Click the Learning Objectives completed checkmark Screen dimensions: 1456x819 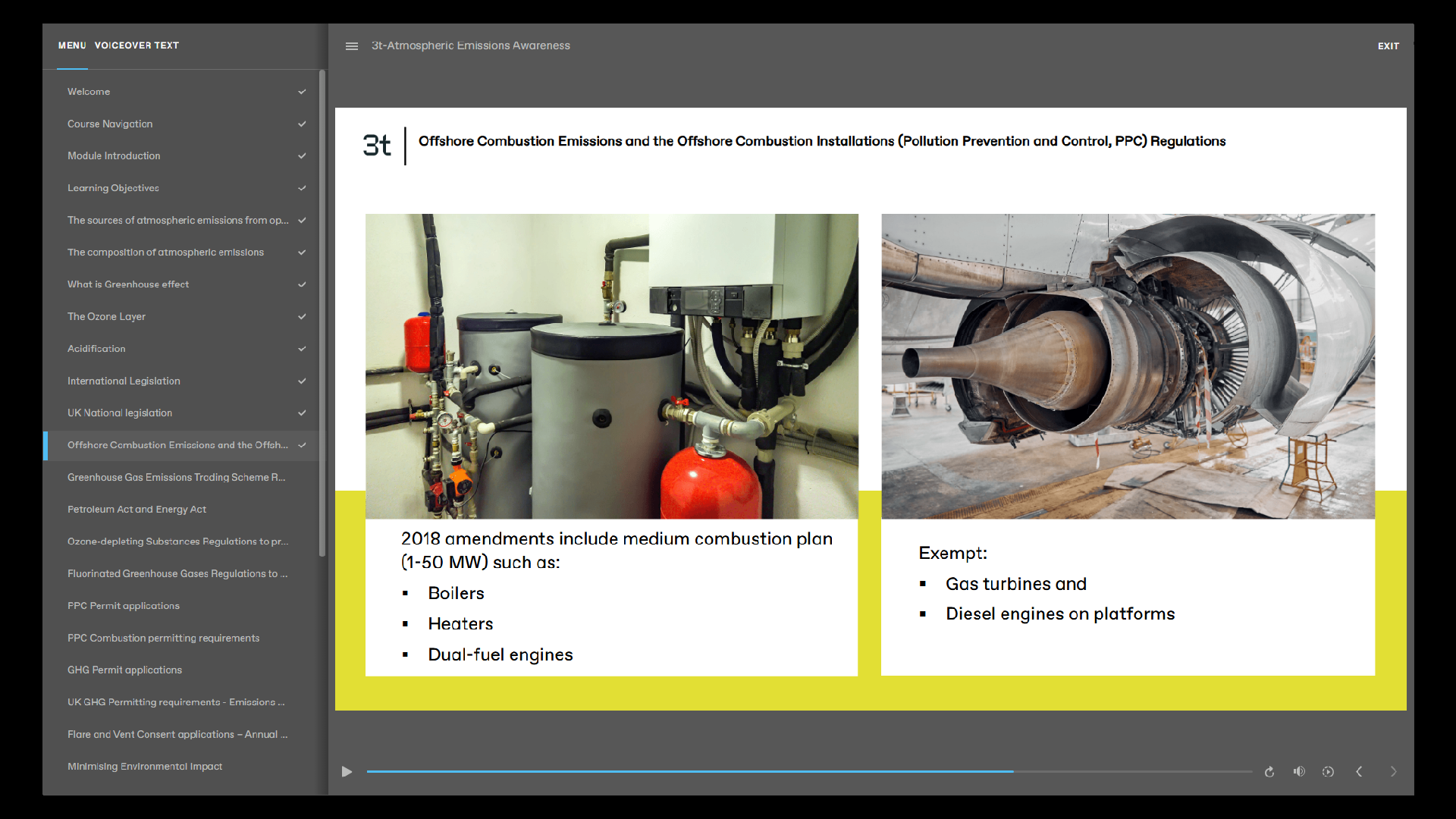pyautogui.click(x=302, y=188)
